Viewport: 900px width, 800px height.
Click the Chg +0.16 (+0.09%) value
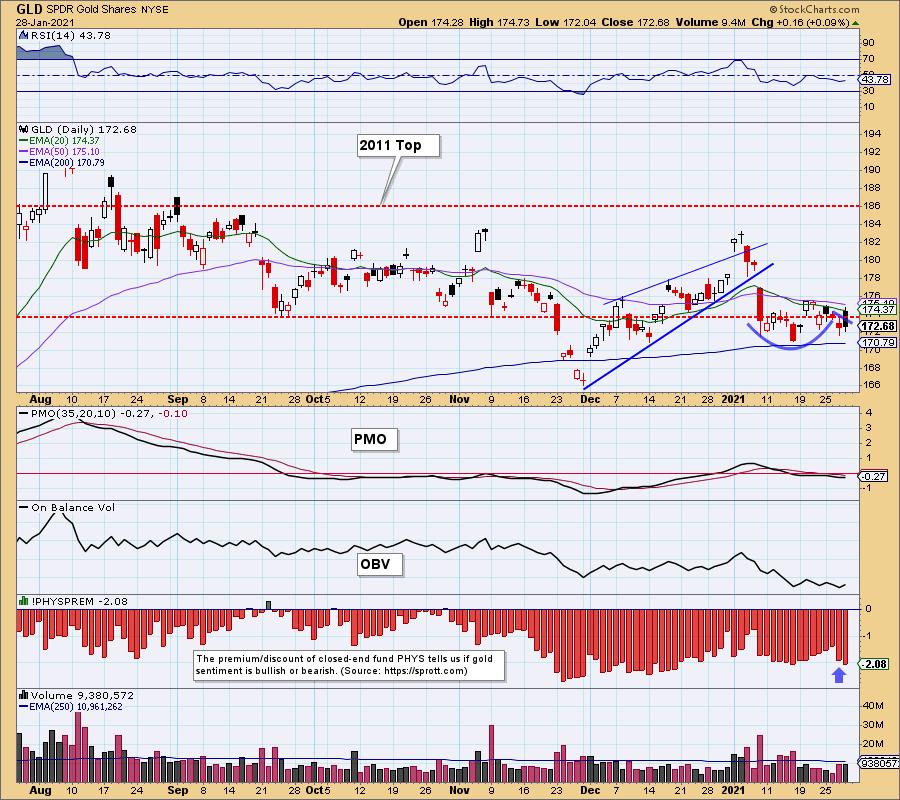click(x=800, y=22)
